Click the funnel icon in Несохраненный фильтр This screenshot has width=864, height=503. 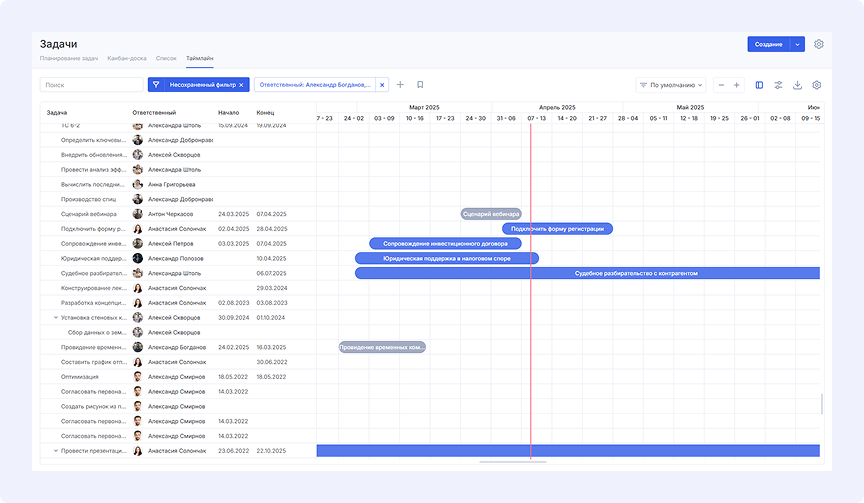(x=156, y=85)
